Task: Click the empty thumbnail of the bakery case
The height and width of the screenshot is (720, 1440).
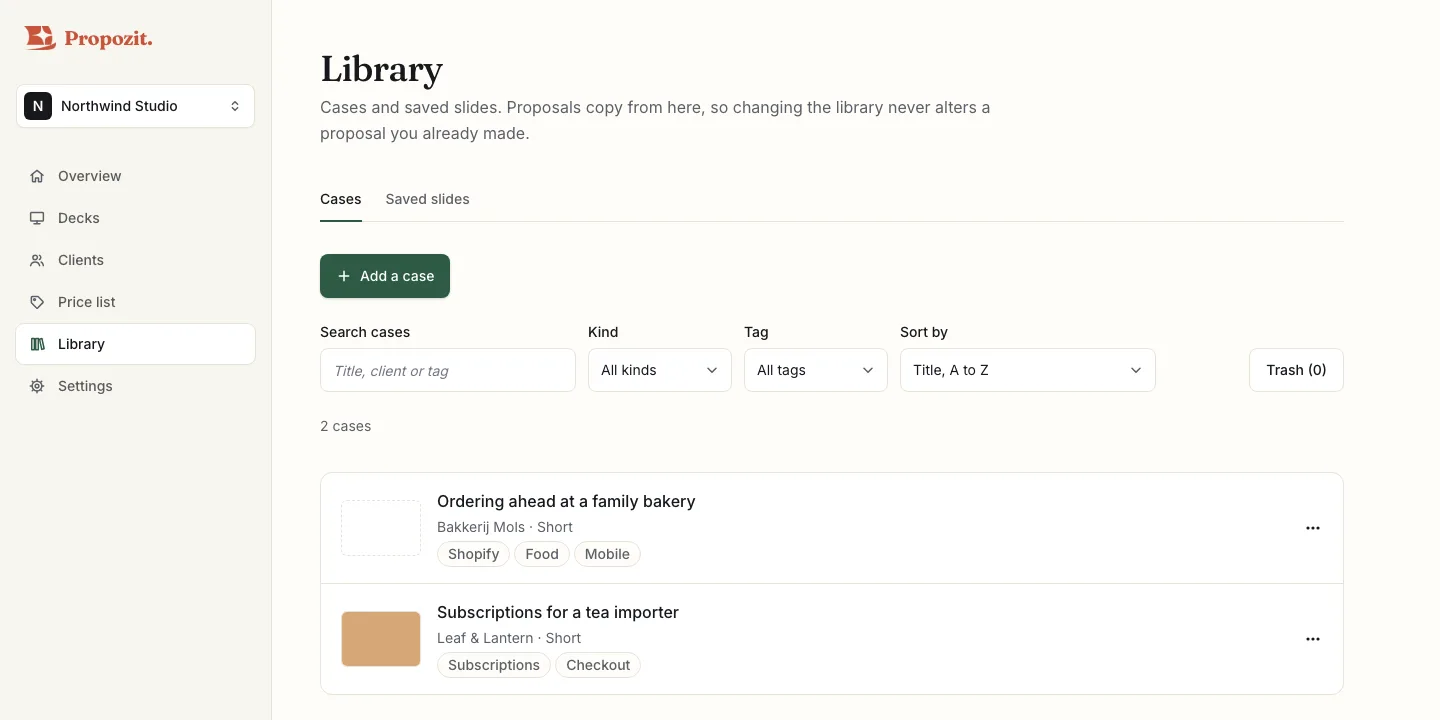Action: (x=381, y=528)
